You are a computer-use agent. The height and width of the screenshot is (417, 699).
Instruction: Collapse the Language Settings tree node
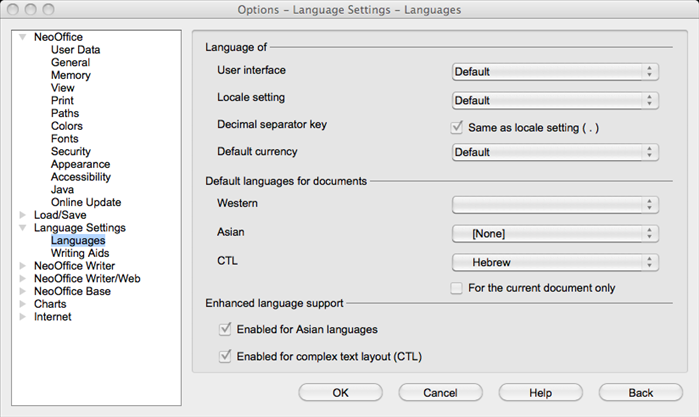coord(22,227)
